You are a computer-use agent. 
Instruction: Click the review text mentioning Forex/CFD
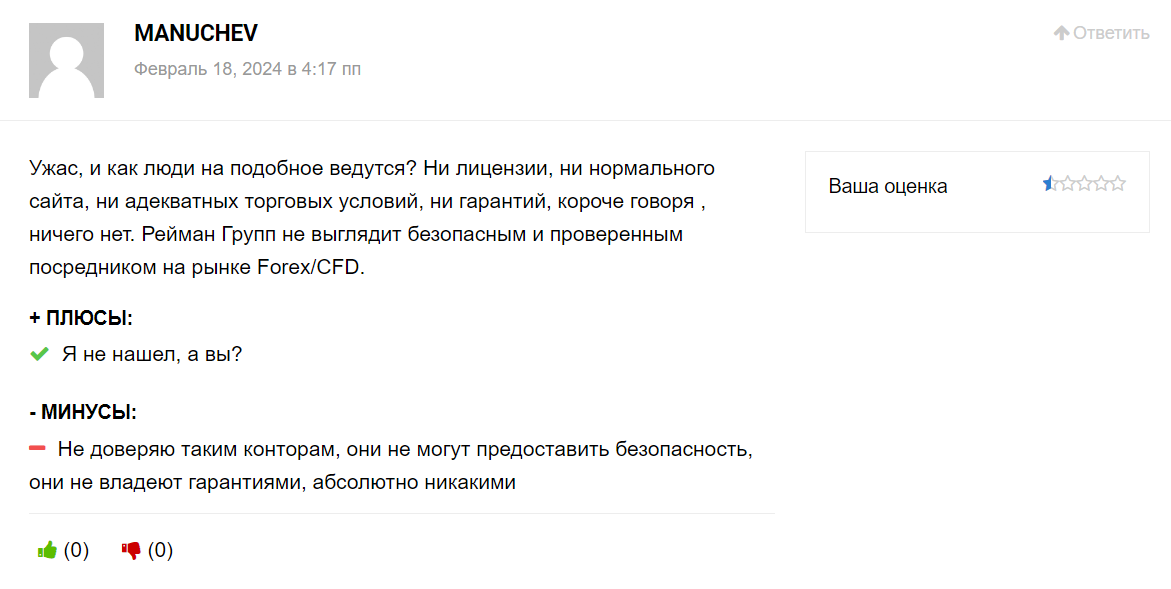point(372,217)
